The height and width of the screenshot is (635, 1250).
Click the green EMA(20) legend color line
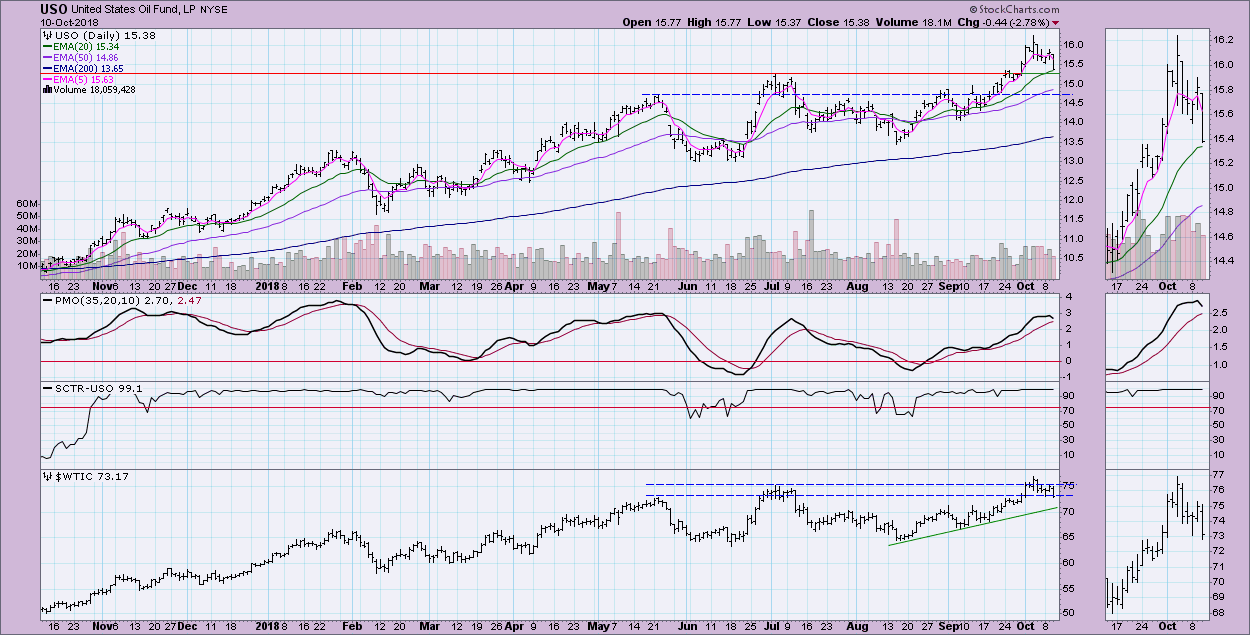pos(47,46)
